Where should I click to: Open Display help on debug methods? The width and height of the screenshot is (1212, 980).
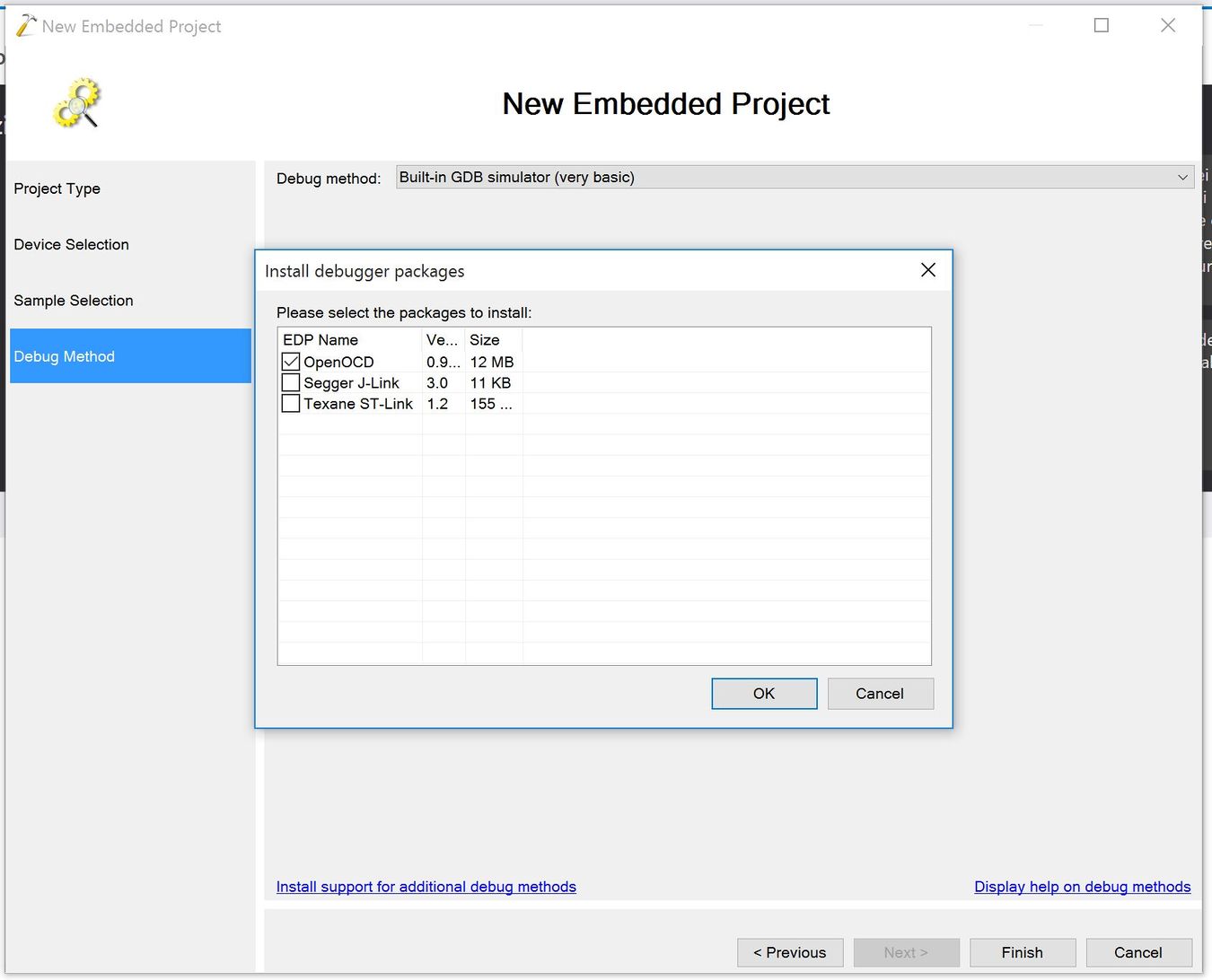(1082, 887)
